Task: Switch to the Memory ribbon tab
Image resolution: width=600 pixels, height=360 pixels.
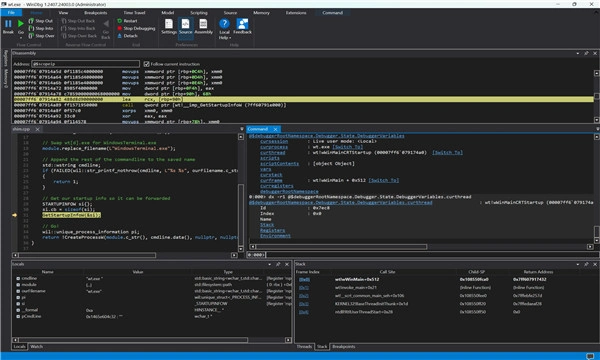Action: coord(261,13)
